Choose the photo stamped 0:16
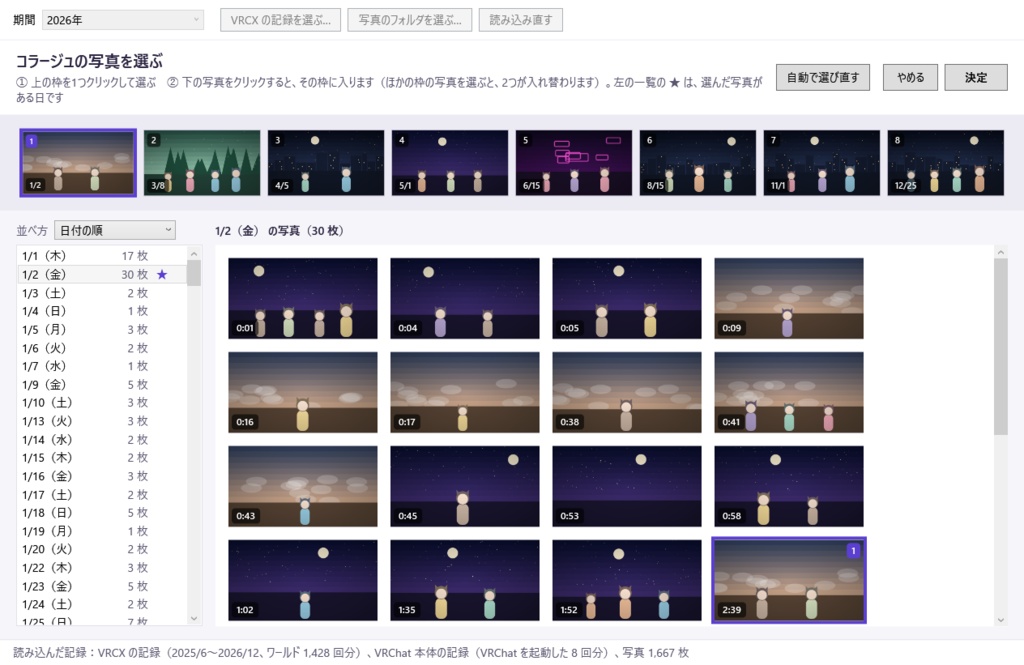 coord(303,393)
